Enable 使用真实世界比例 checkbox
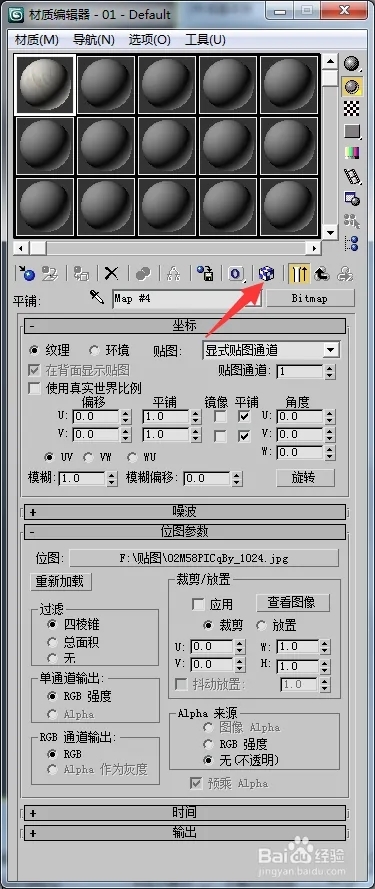Image resolution: width=375 pixels, height=889 pixels. 35,388
